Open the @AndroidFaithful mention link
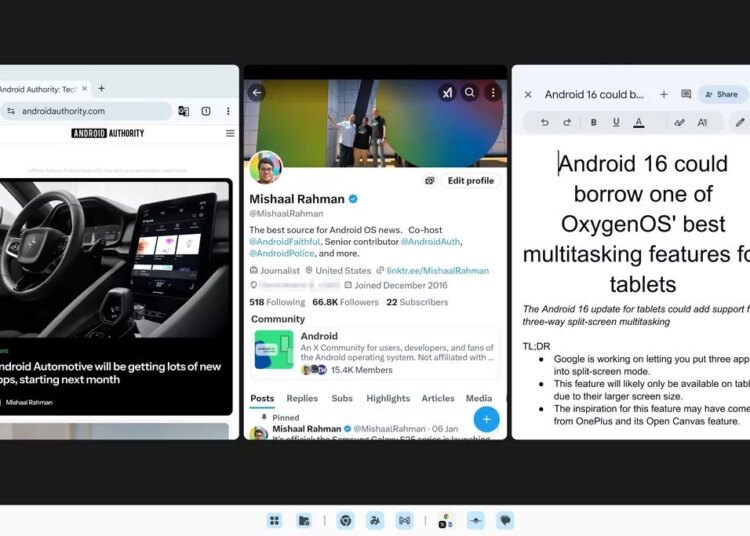Viewport: 750px width, 536px height. point(285,241)
